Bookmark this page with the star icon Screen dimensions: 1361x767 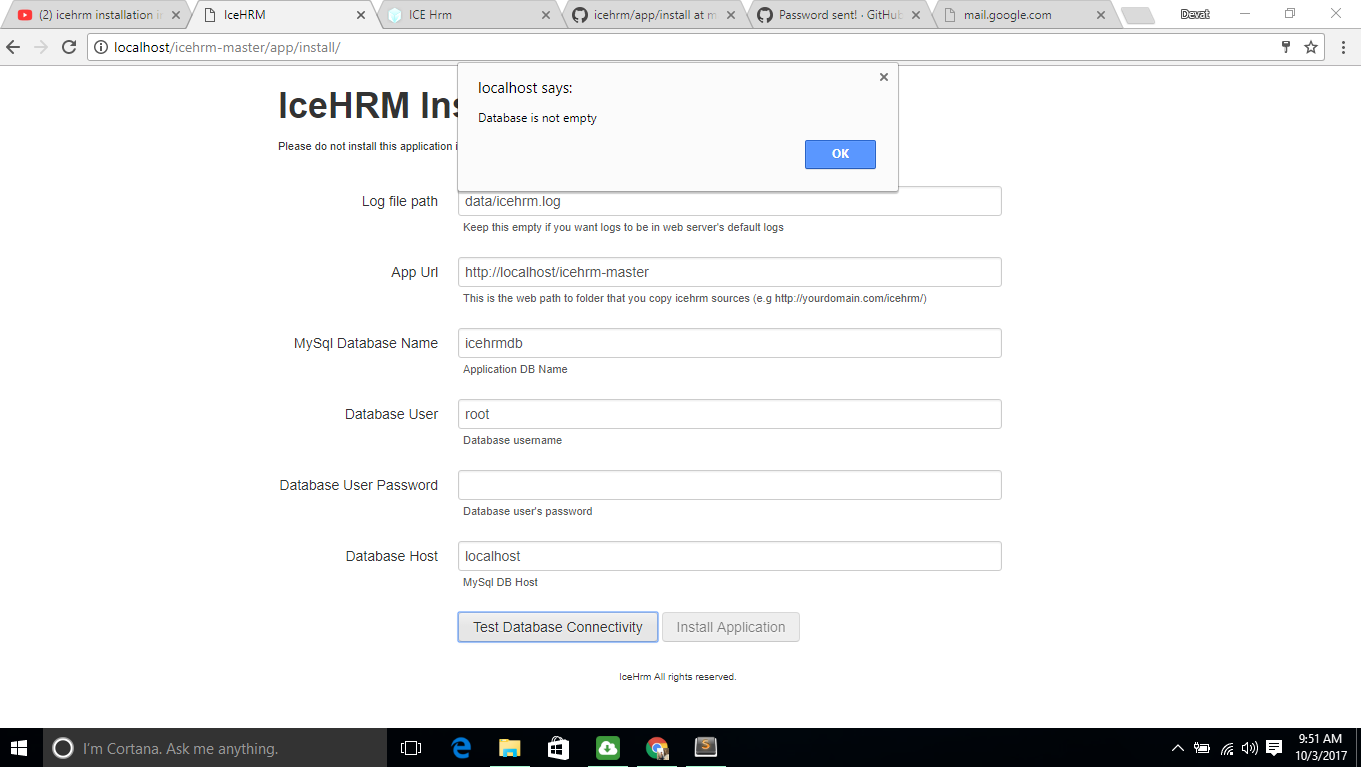pyautogui.click(x=1311, y=47)
